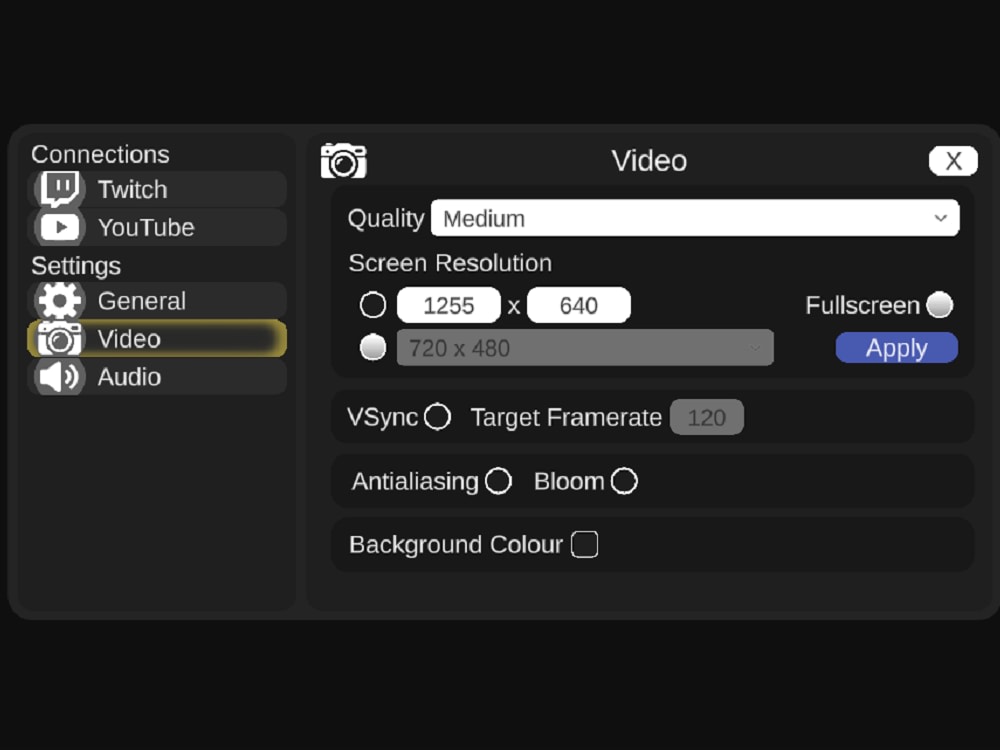
Task: Click the resolution height field 640
Action: 578,305
